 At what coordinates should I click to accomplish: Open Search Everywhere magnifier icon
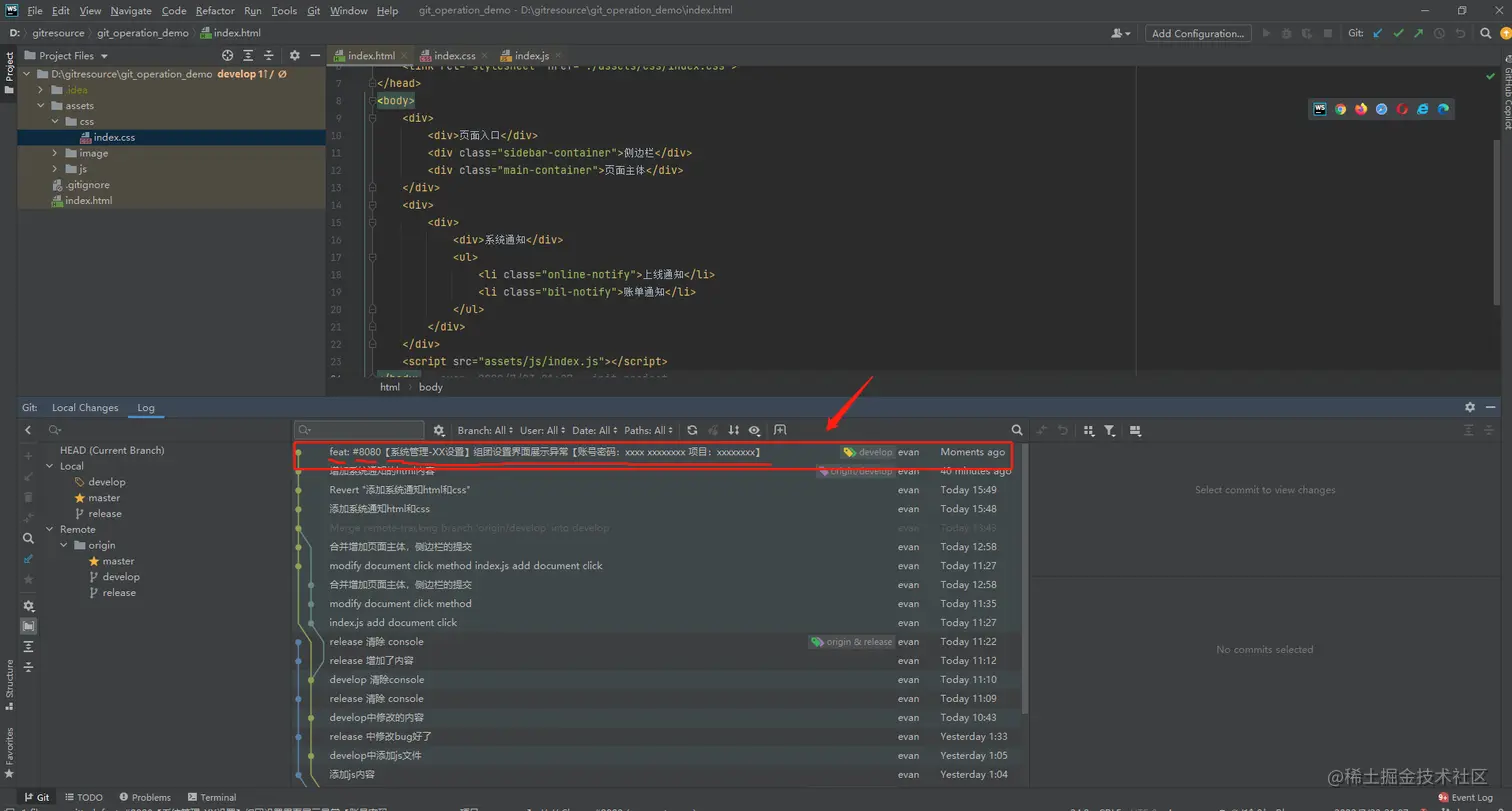pos(1487,33)
